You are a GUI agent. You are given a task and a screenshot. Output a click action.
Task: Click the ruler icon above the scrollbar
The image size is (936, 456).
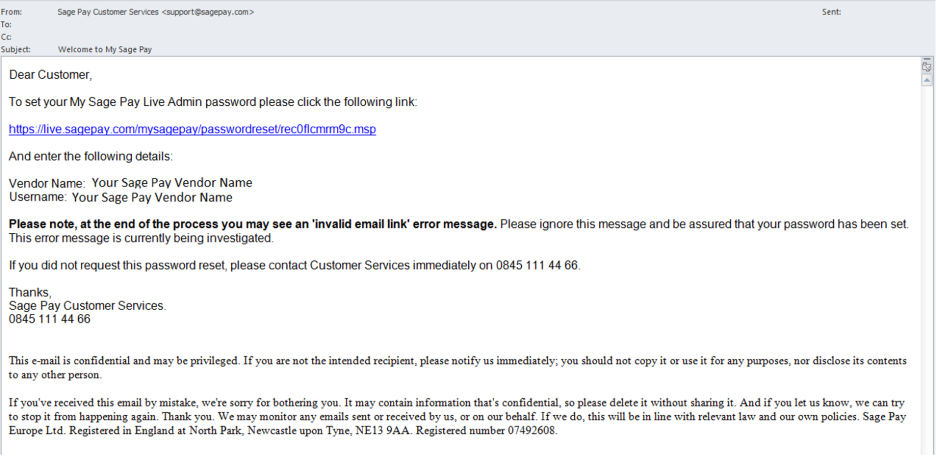[x=927, y=67]
